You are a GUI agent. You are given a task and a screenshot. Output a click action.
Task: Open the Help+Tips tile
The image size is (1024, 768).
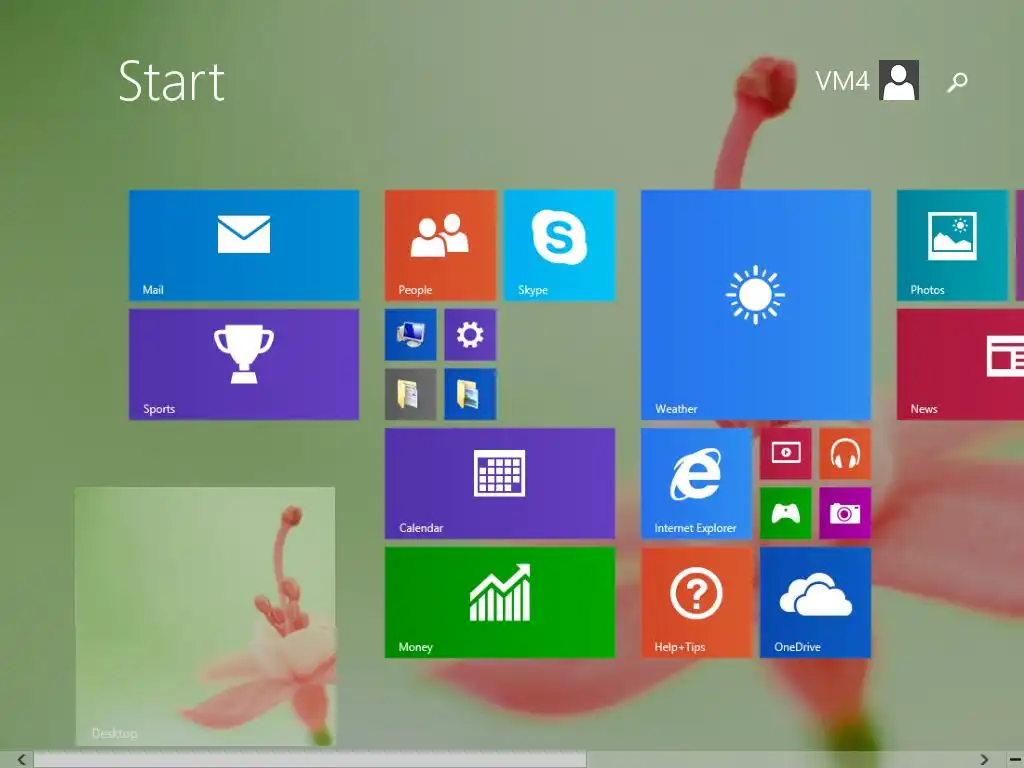696,602
